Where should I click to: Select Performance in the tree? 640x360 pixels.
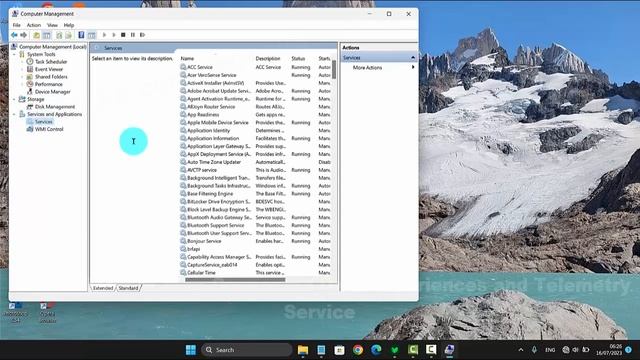click(49, 84)
